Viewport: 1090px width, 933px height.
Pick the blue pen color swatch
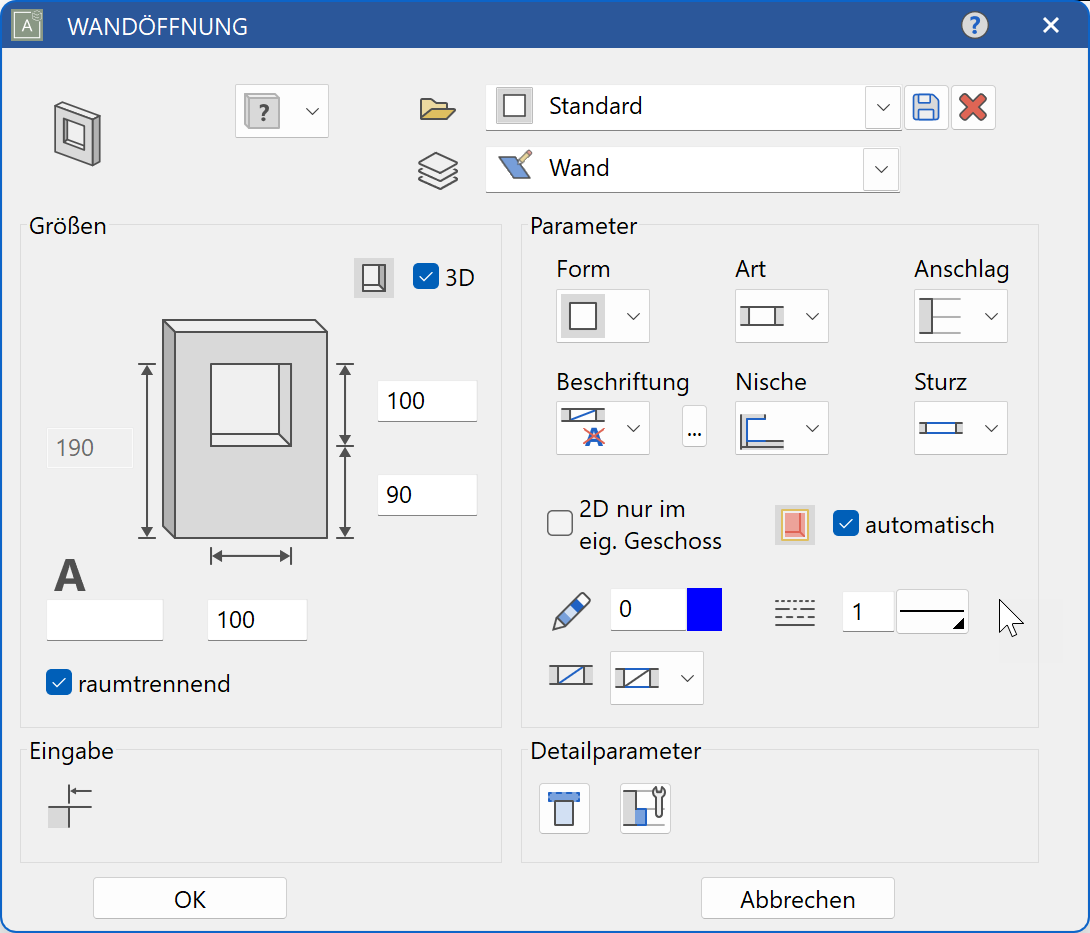[704, 610]
